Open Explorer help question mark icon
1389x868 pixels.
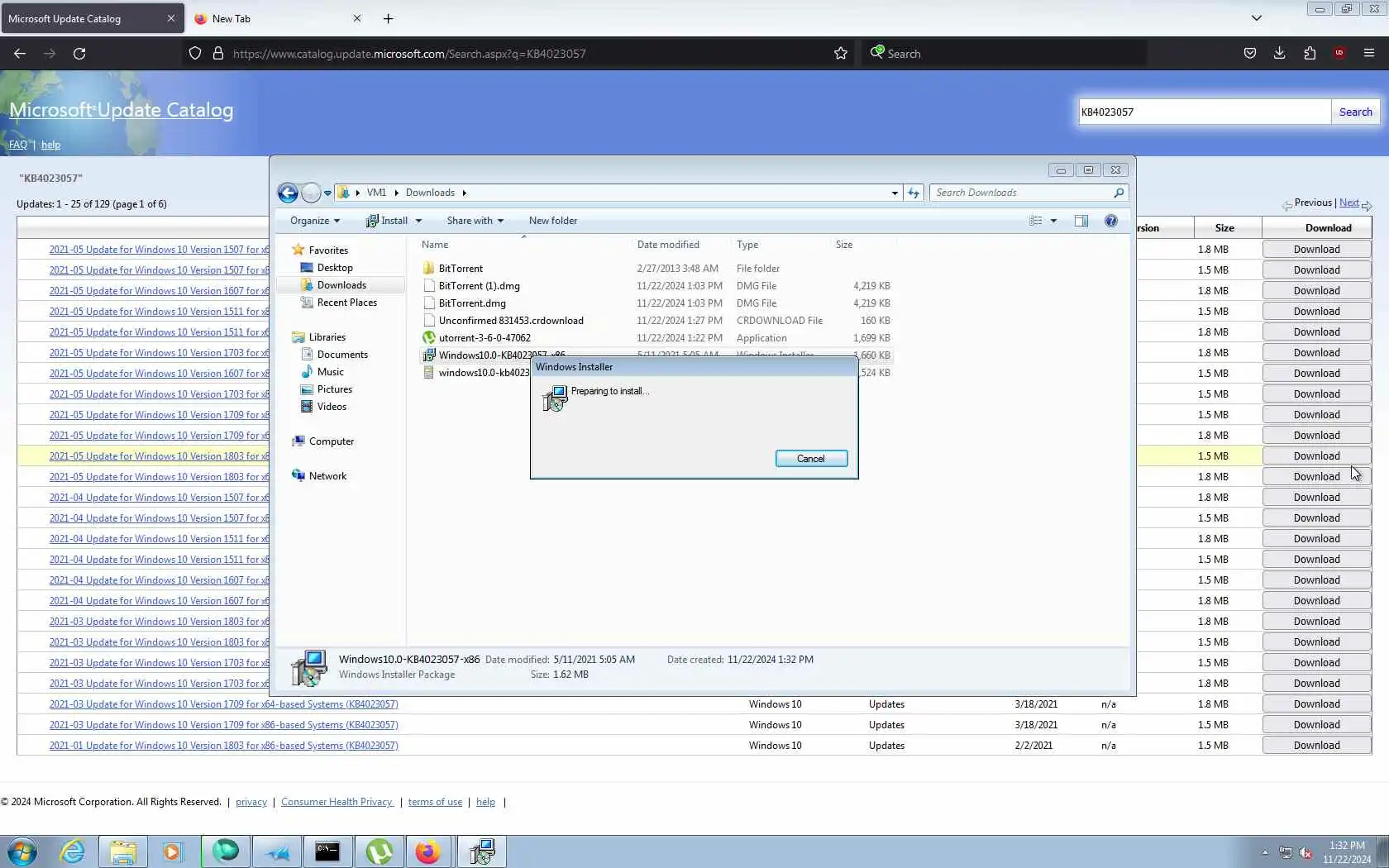[x=1111, y=221]
